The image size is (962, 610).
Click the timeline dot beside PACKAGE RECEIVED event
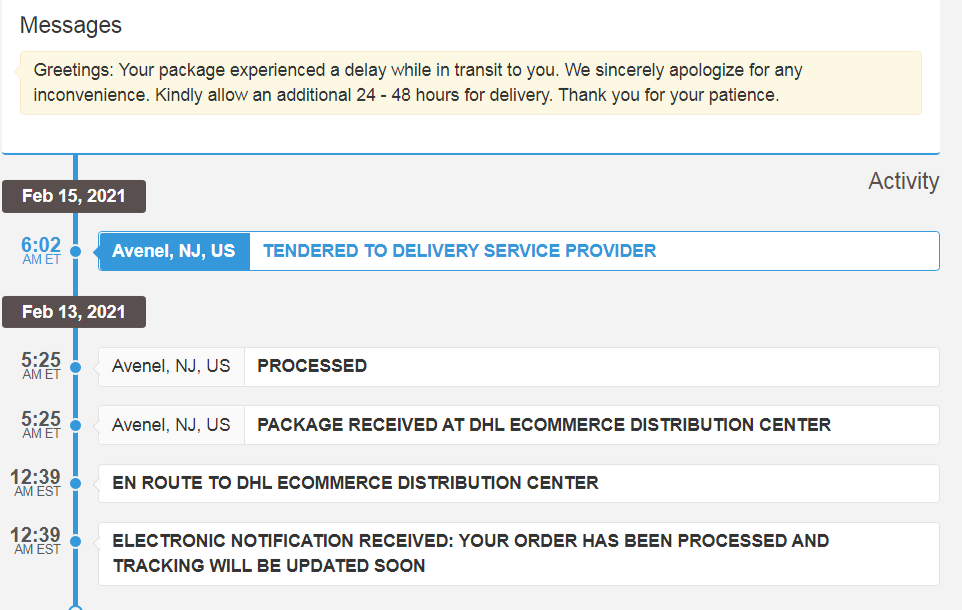(75, 425)
